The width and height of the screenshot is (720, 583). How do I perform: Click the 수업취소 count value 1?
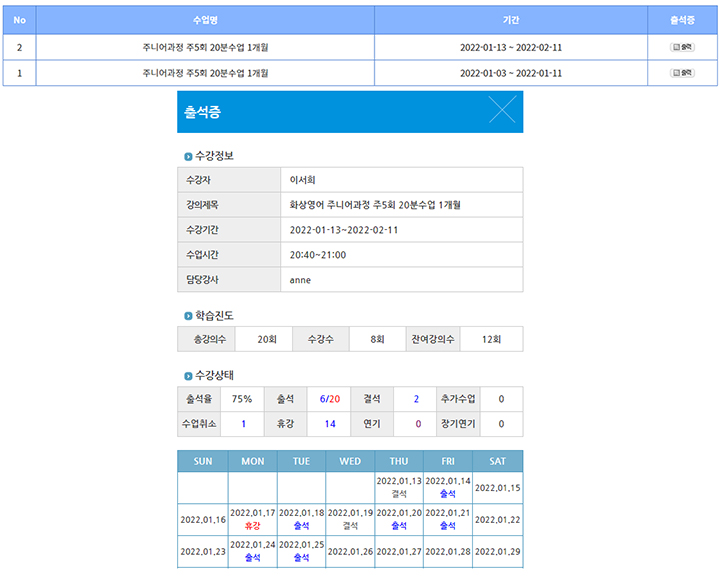(243, 424)
